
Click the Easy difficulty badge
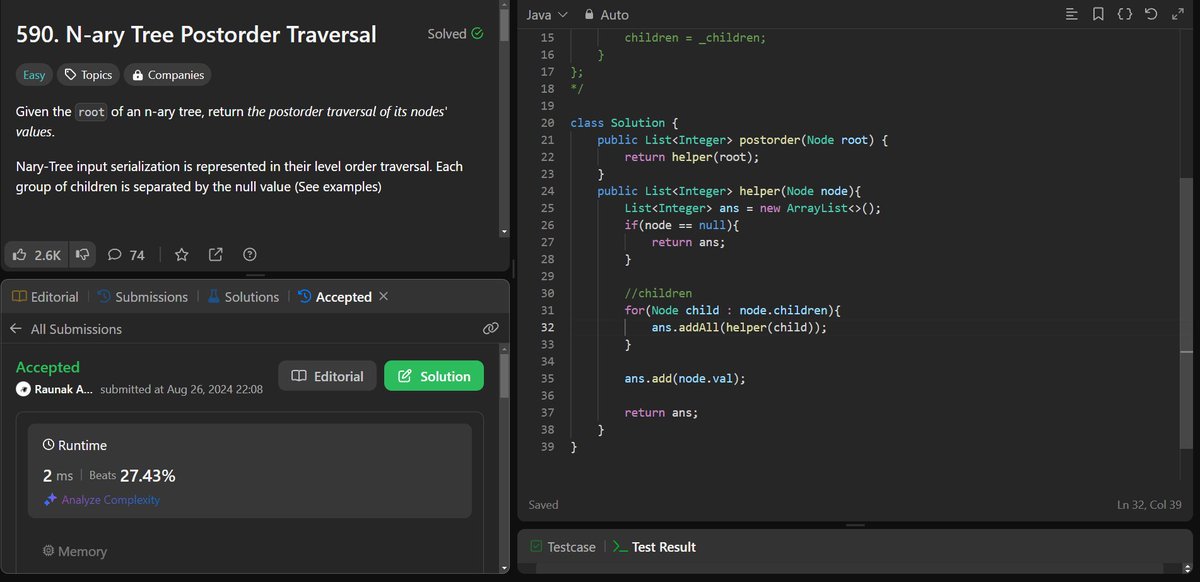pyautogui.click(x=34, y=75)
